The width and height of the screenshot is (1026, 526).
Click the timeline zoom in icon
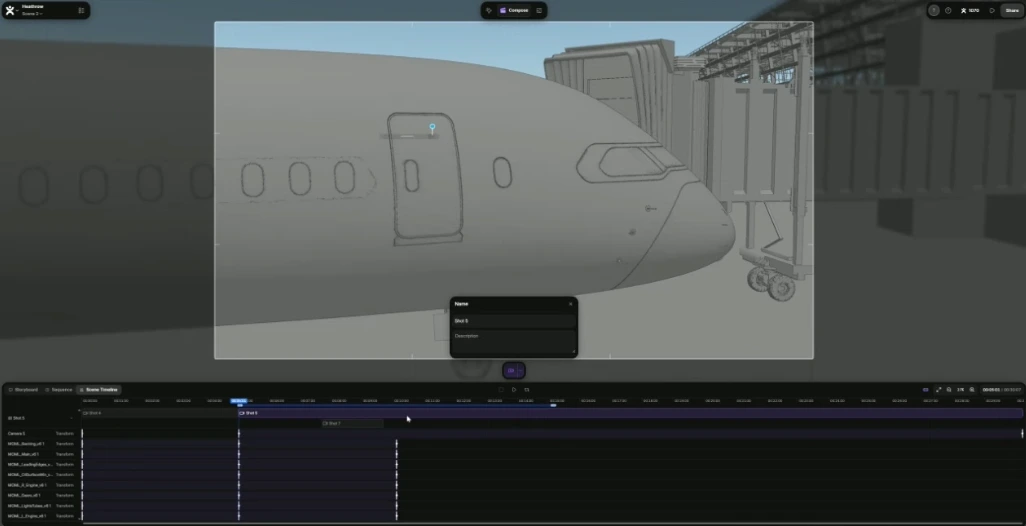(972, 390)
